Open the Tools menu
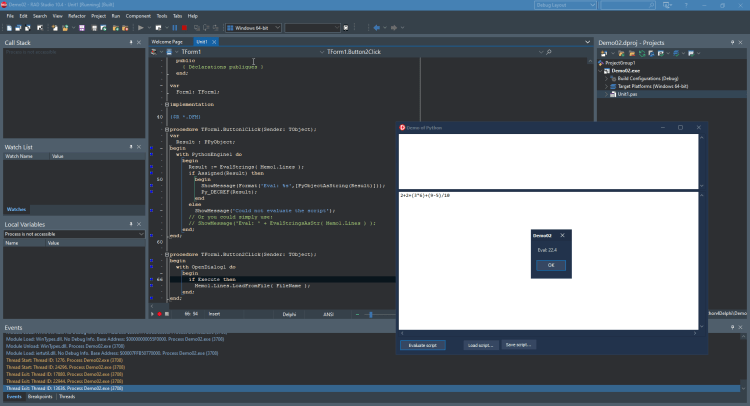Viewport: 750px width, 406px height. pyautogui.click(x=162, y=16)
